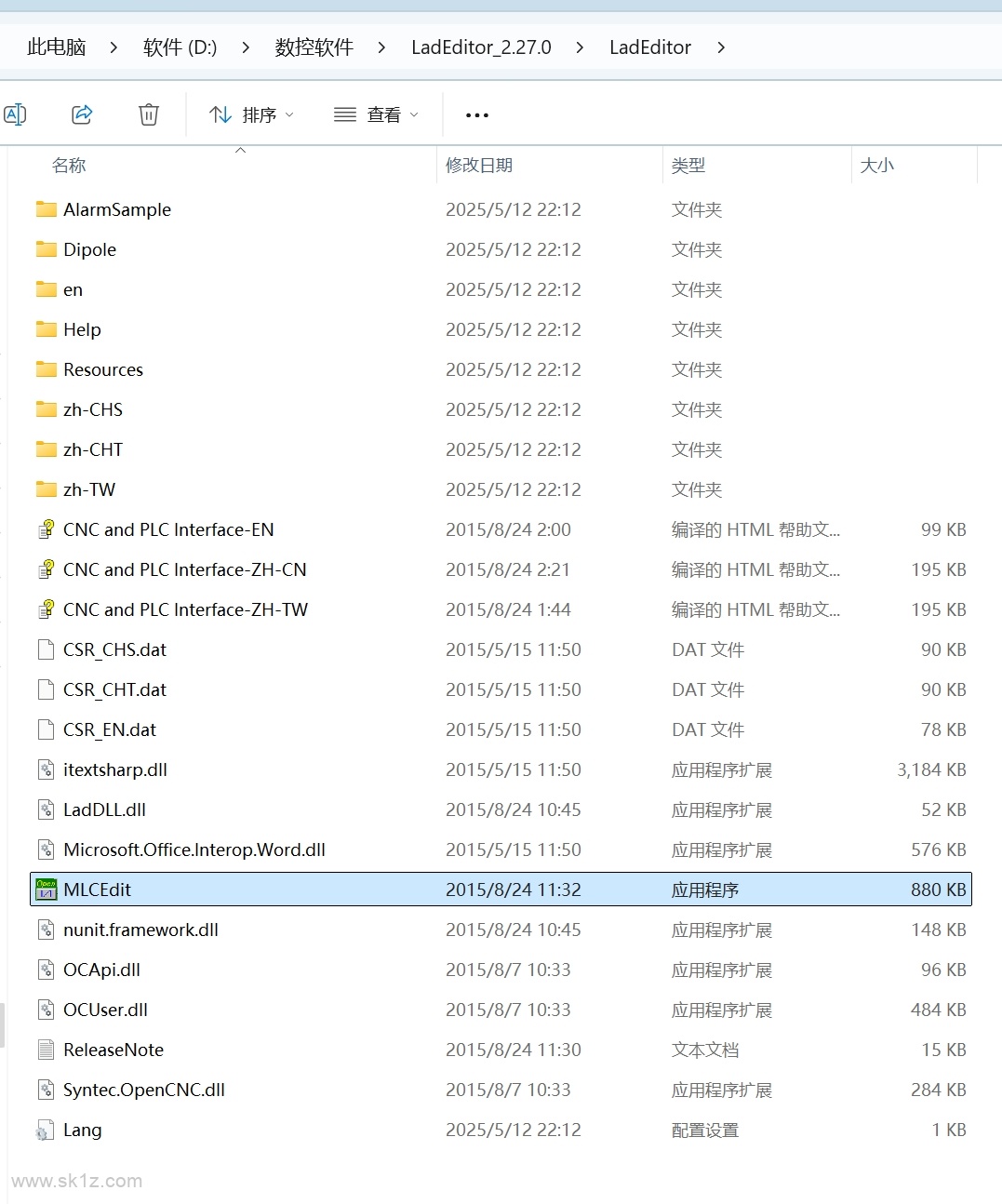The height and width of the screenshot is (1204, 1002).
Task: Select the folder name AlarmSample
Action: click(x=117, y=209)
